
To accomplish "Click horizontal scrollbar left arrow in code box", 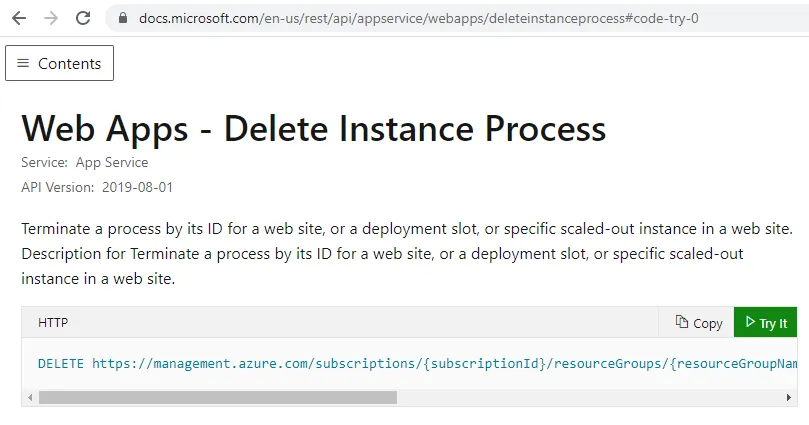I will [30, 398].
